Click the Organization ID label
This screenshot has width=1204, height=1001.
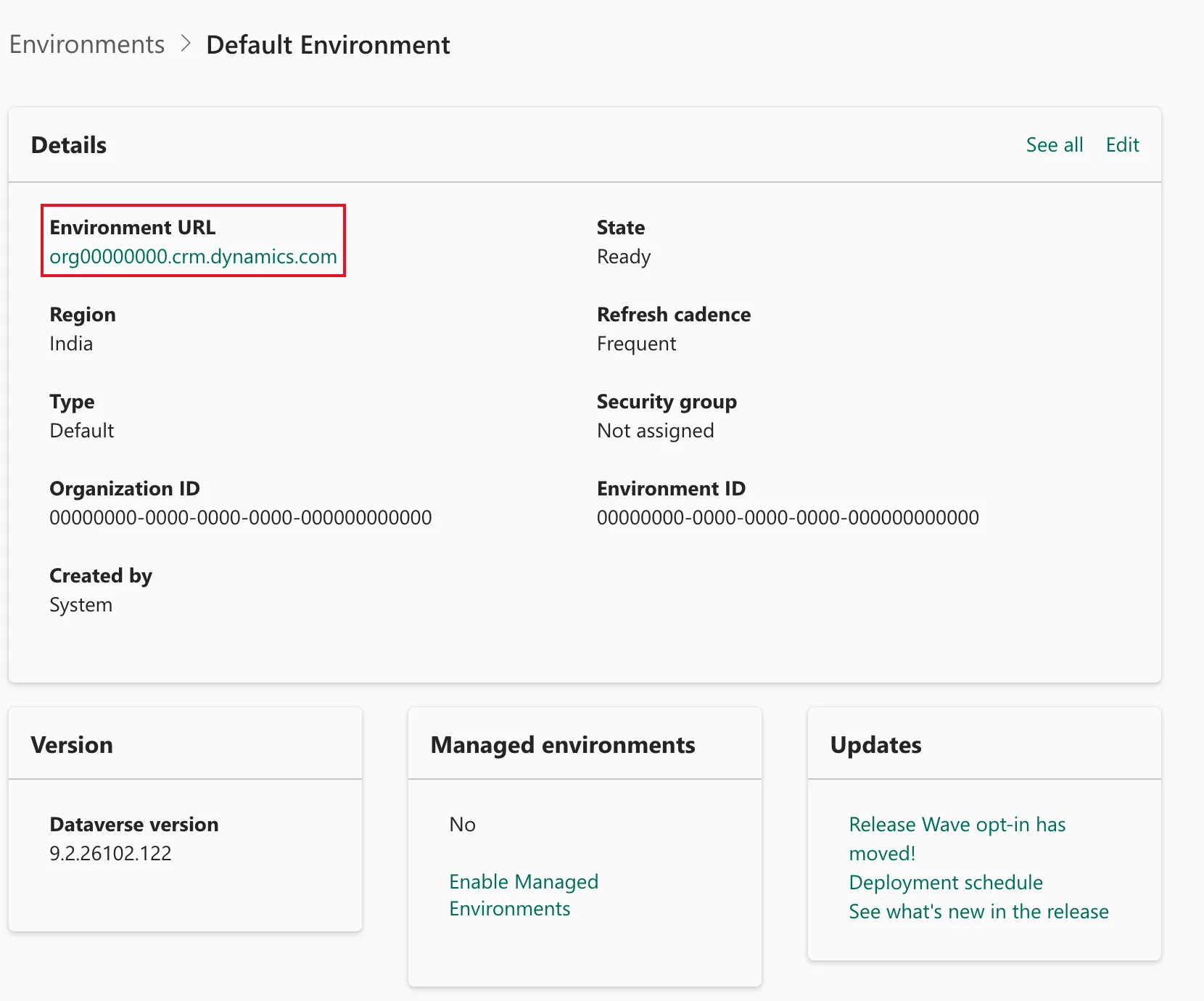pyautogui.click(x=125, y=489)
